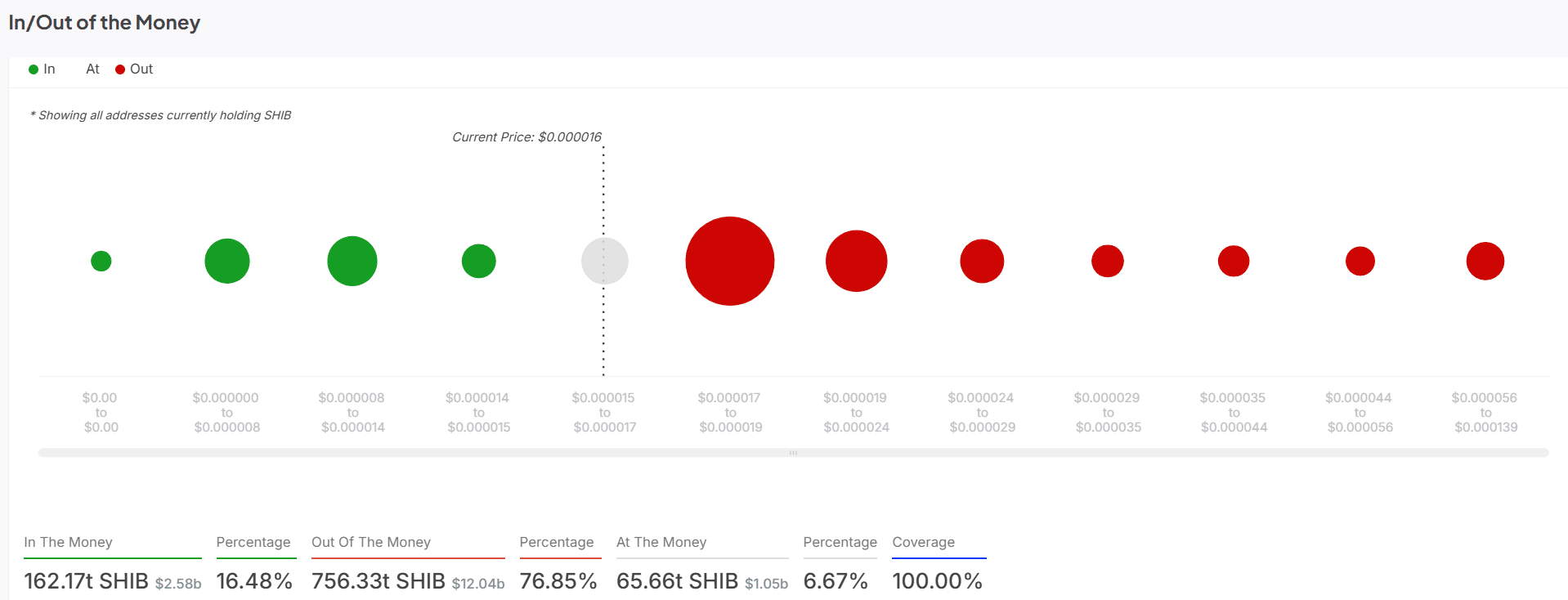Image resolution: width=1568 pixels, height=600 pixels.
Task: Click the green bubble for $0.000000 to $0.000008
Action: (226, 261)
